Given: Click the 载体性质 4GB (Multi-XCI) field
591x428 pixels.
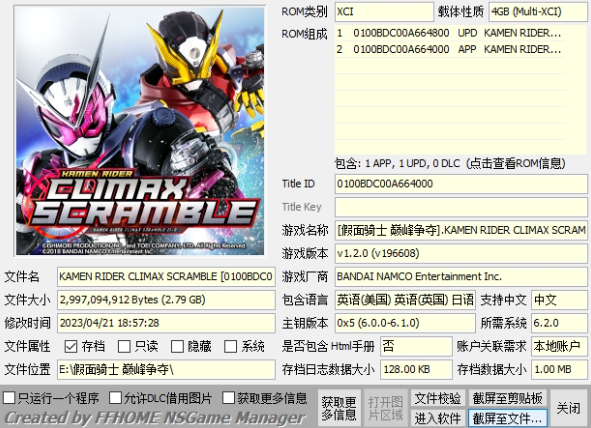Looking at the screenshot, I should (538, 12).
